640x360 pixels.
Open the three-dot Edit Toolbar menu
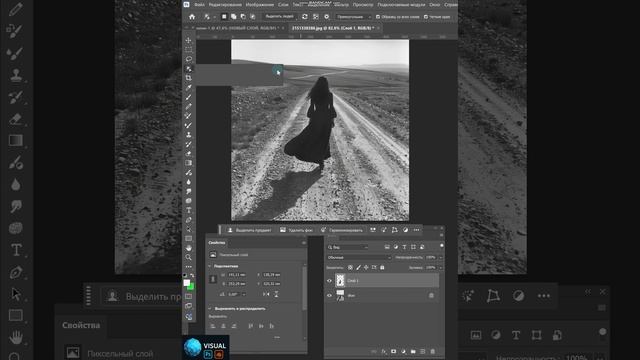(189, 267)
